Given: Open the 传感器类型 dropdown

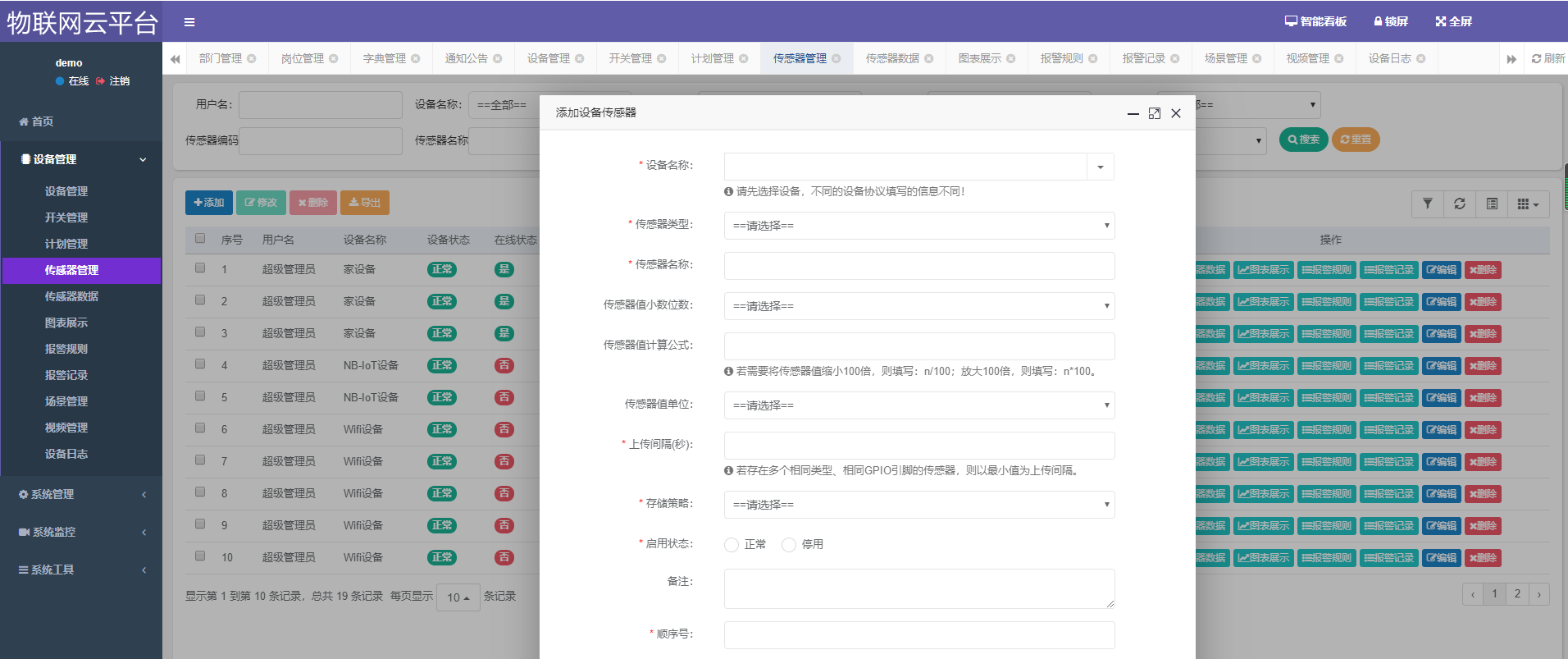Looking at the screenshot, I should tap(918, 226).
